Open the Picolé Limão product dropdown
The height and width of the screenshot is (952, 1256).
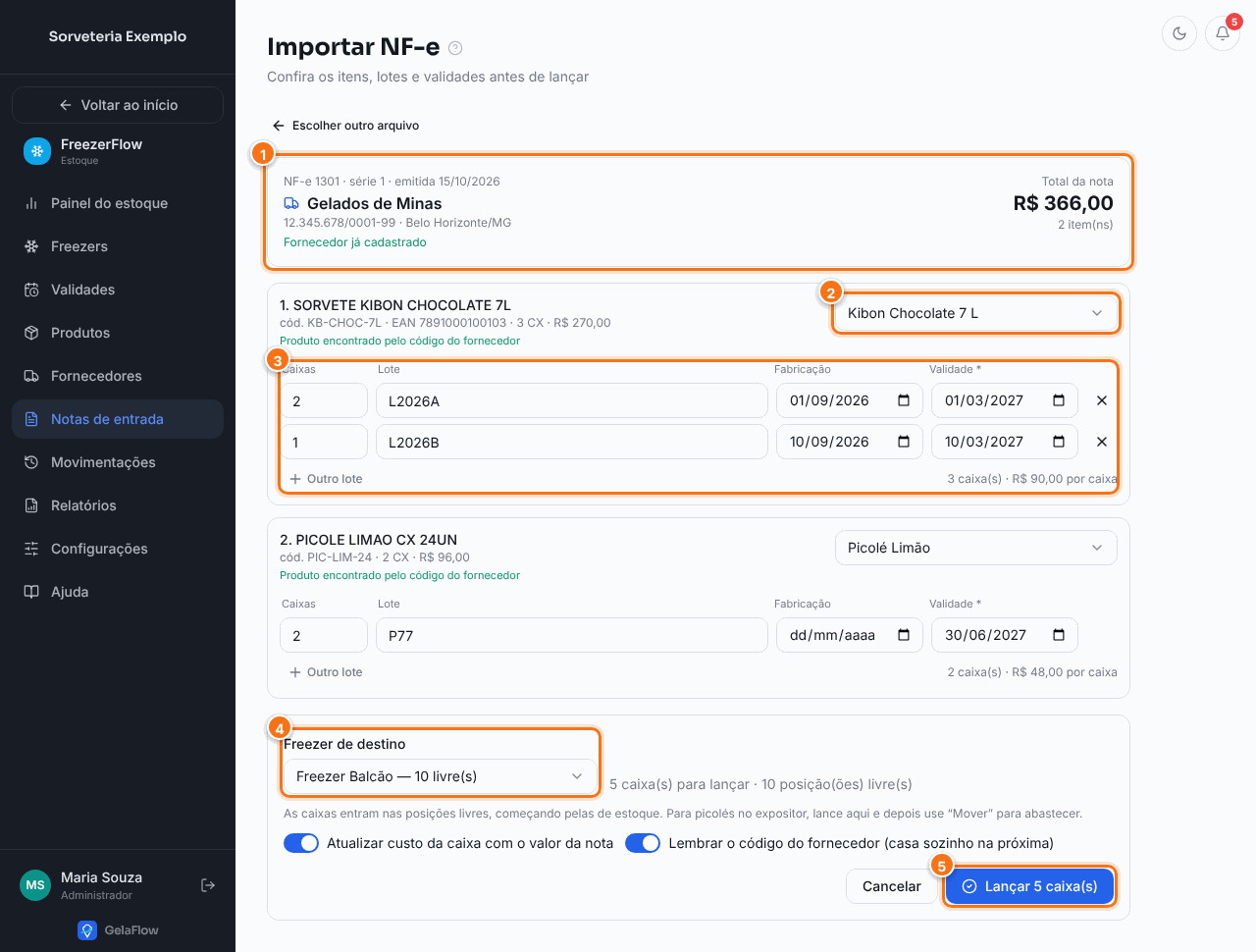[975, 548]
